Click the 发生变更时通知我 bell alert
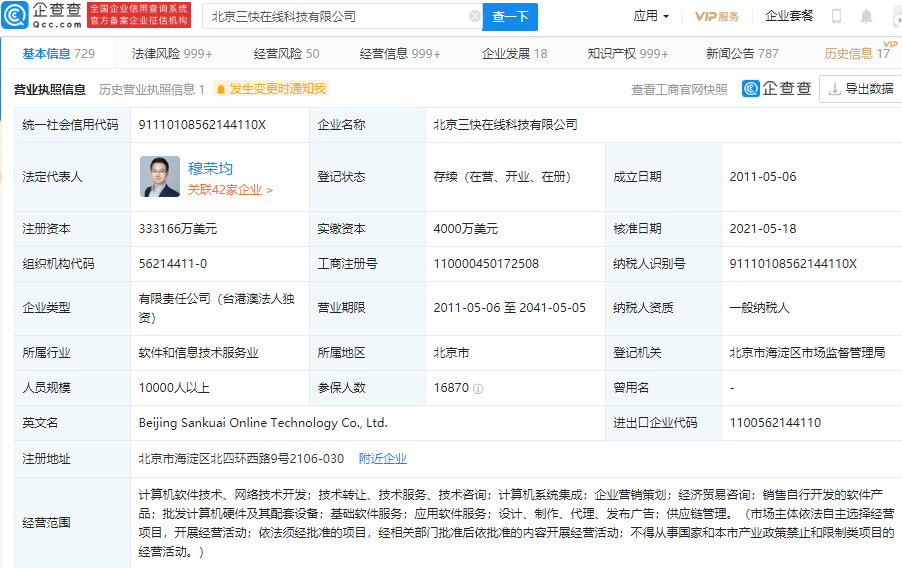The height and width of the screenshot is (568, 902). [x=271, y=89]
